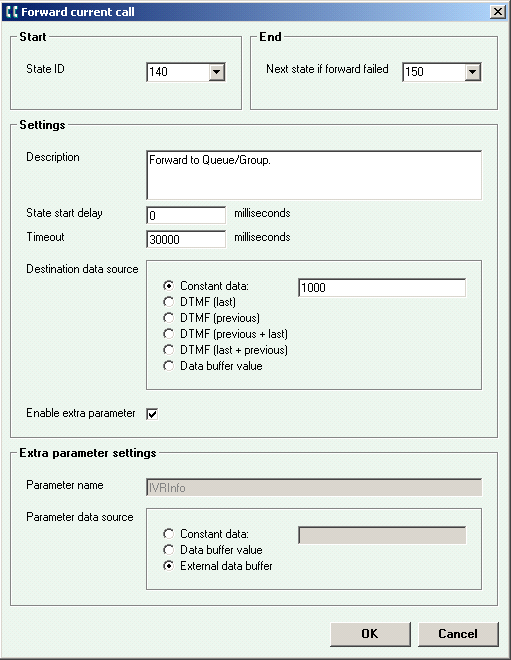Expand the Next state if forward failed dropdown
This screenshot has height=660, width=511.
pos(472,72)
